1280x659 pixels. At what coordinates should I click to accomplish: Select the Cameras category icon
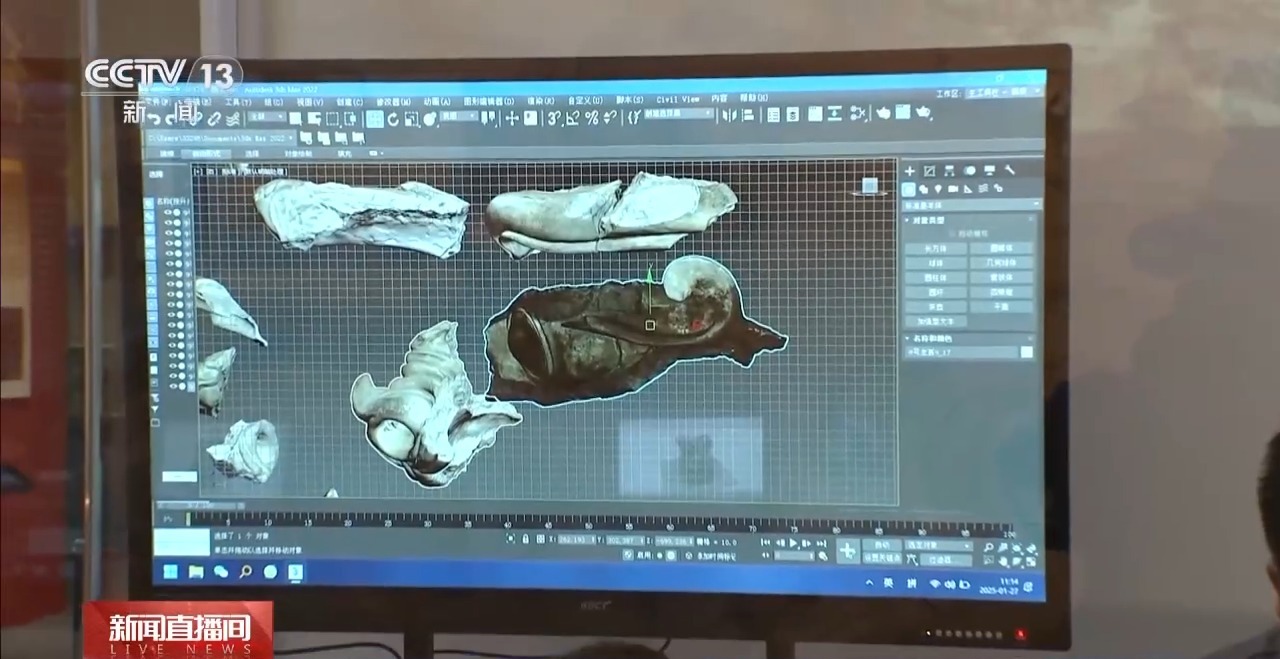click(953, 188)
